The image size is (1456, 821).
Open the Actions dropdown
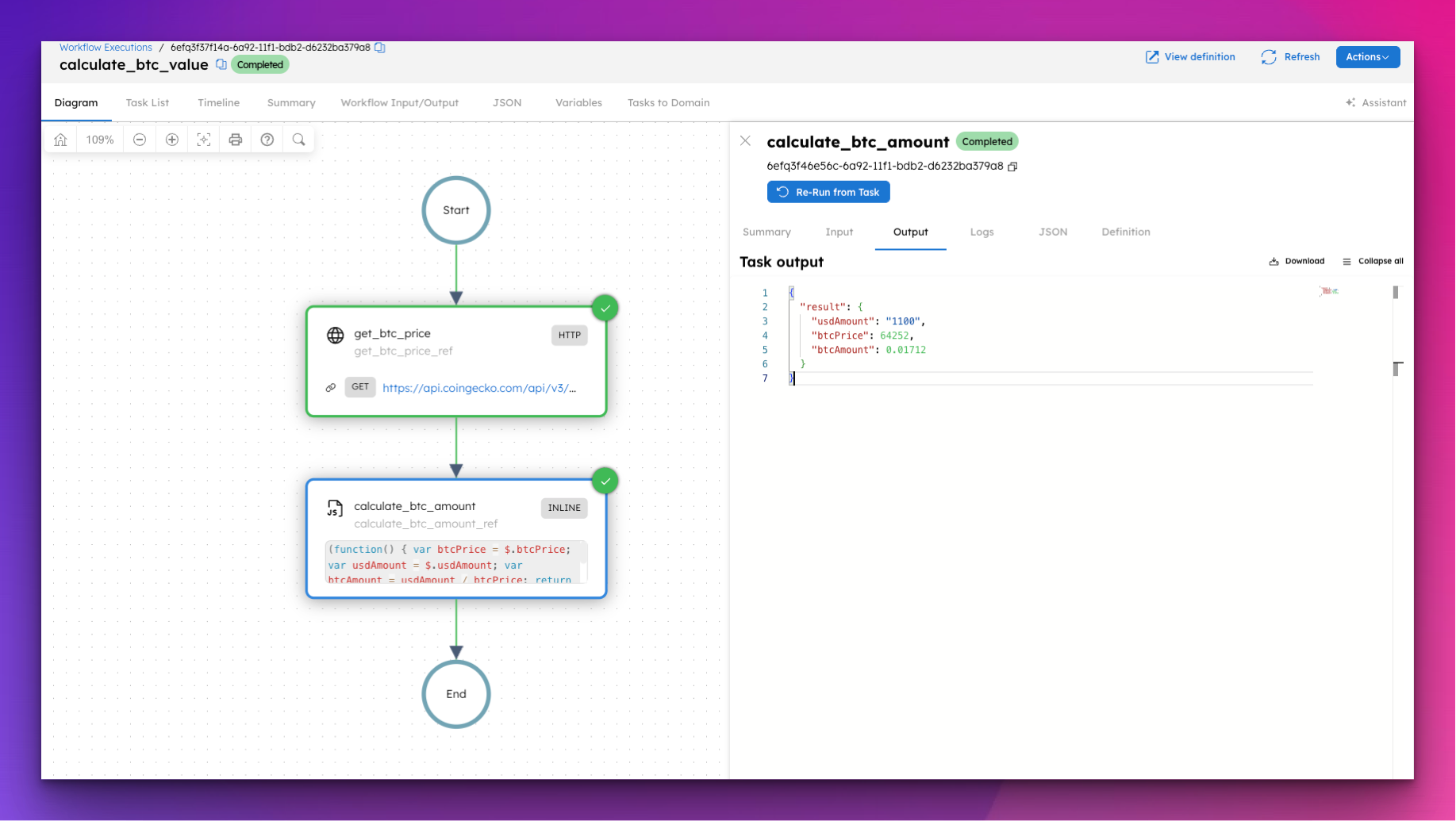1367,57
